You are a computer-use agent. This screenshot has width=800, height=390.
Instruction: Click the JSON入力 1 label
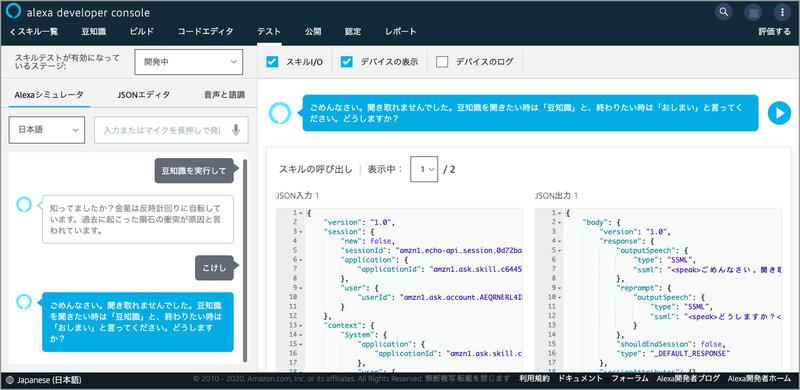297,196
